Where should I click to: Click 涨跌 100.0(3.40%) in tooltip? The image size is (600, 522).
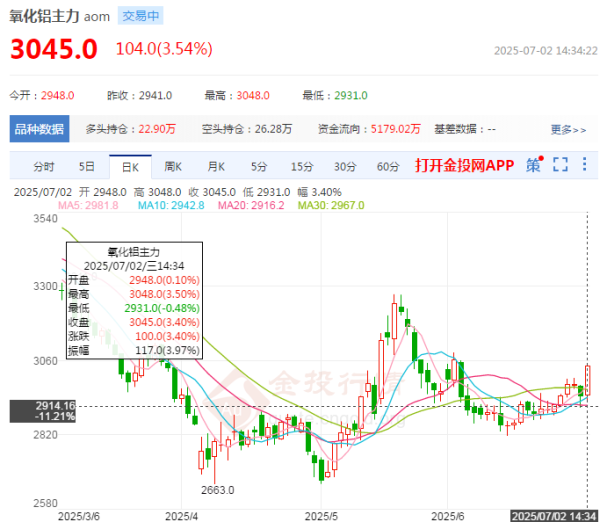(134, 336)
